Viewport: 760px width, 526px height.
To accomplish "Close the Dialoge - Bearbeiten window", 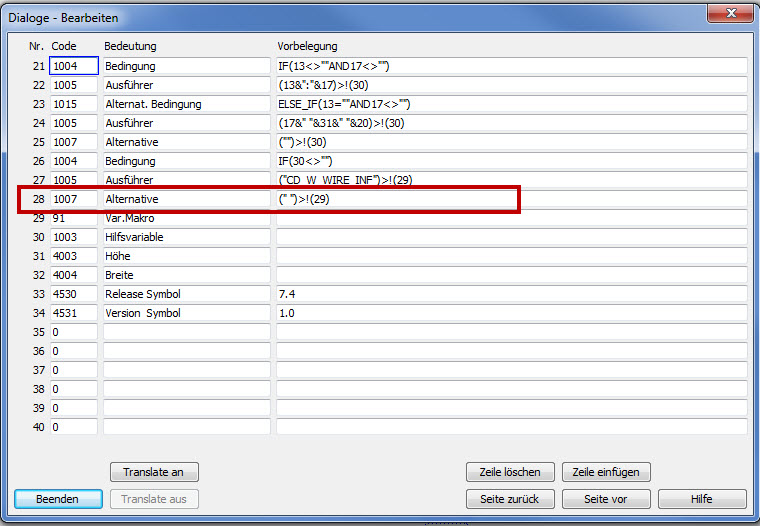I will (731, 13).
